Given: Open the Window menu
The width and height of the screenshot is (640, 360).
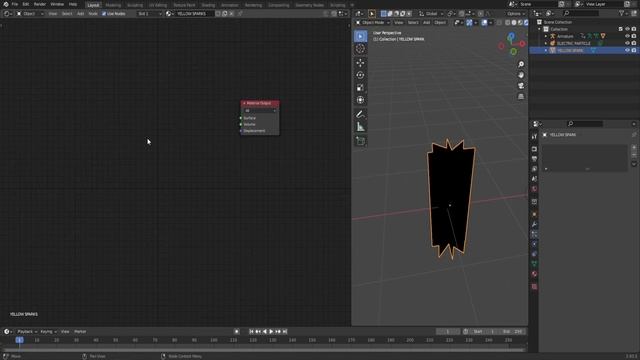Looking at the screenshot, I should click(57, 4).
